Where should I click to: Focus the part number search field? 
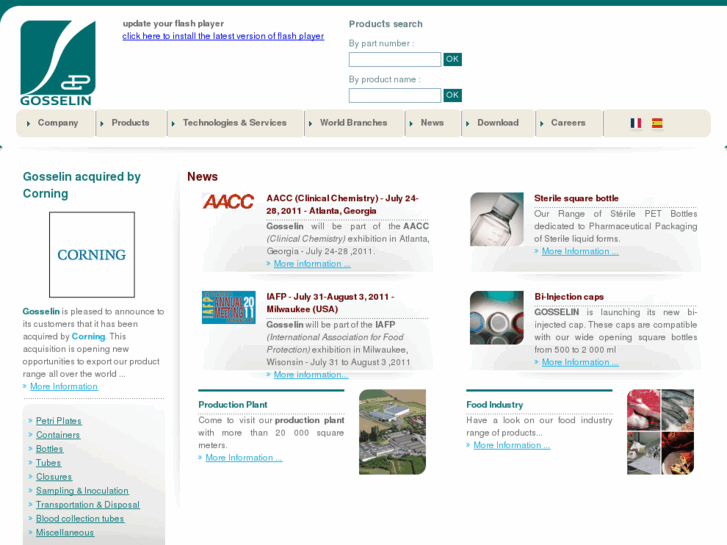pyautogui.click(x=395, y=59)
